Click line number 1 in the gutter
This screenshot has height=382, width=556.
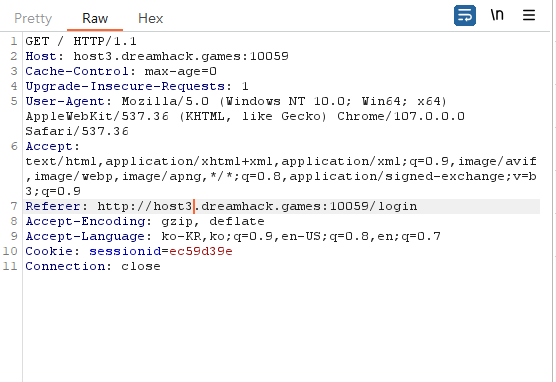pyautogui.click(x=14, y=41)
